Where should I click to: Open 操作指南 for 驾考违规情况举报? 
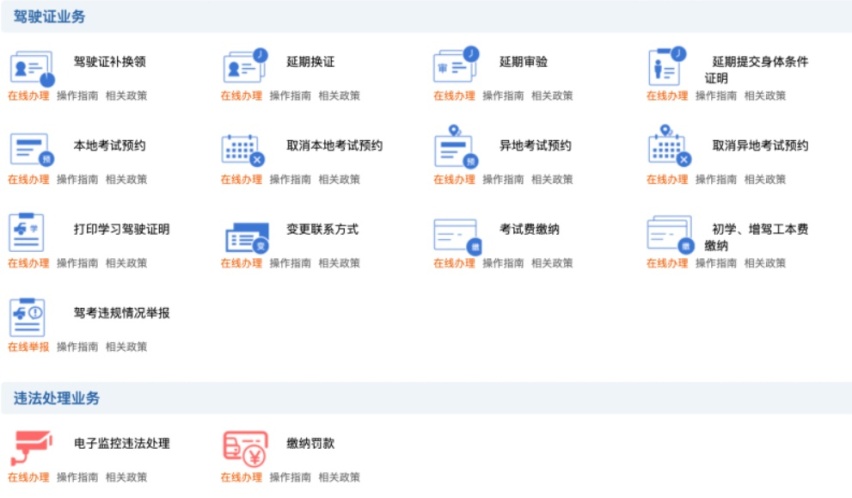click(x=77, y=346)
